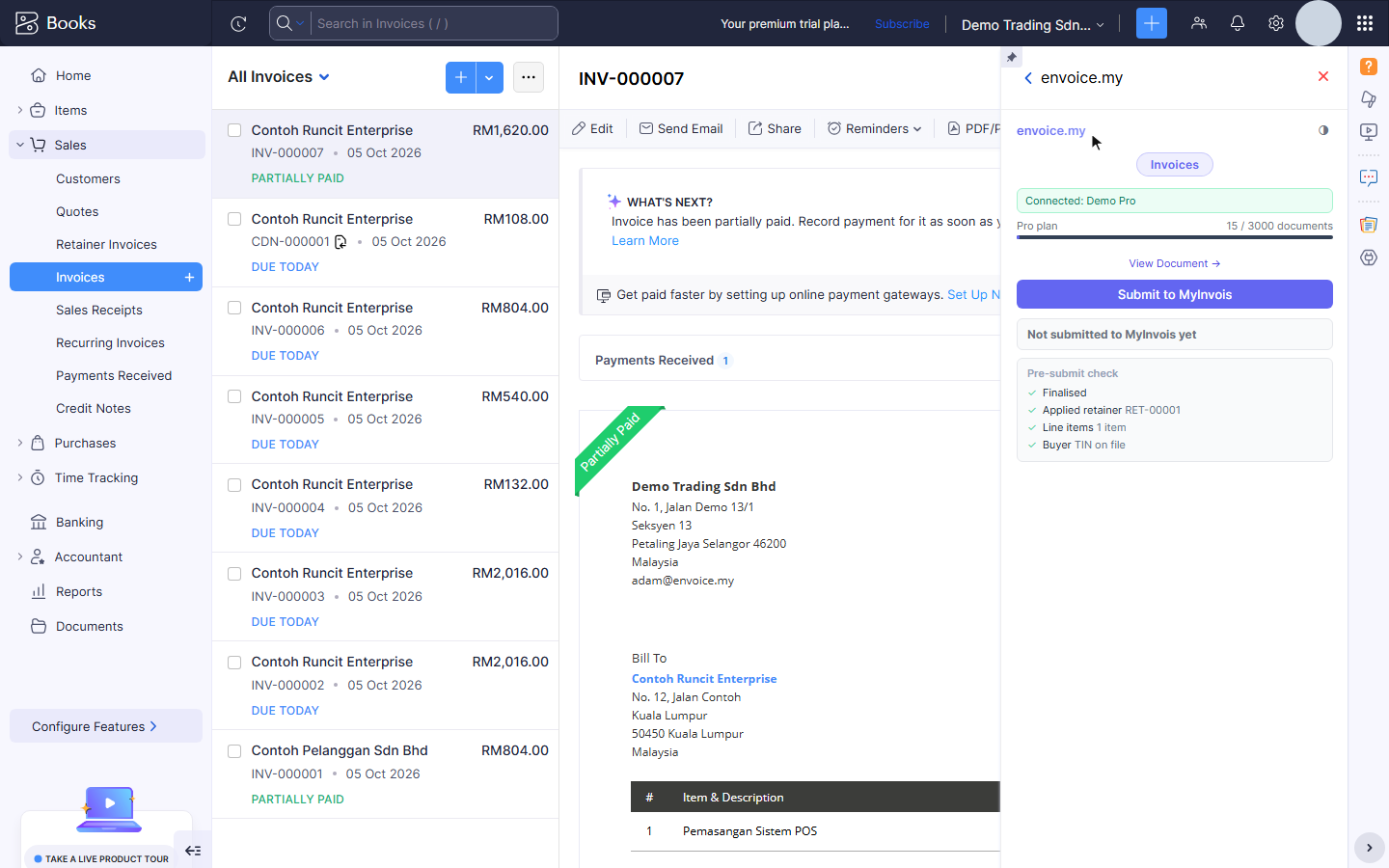The width and height of the screenshot is (1389, 868).
Task: Open the users and referrals icon
Action: 1199,23
